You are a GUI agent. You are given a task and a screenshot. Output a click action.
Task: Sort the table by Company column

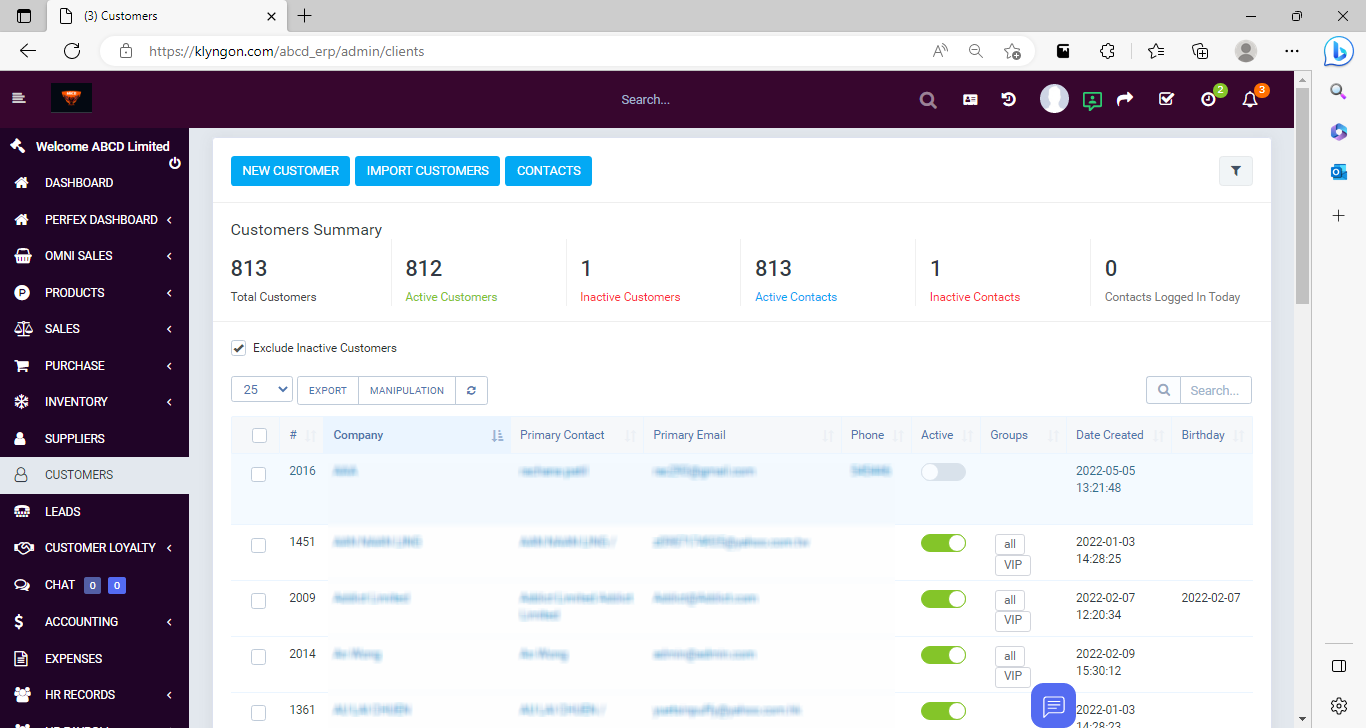click(417, 435)
